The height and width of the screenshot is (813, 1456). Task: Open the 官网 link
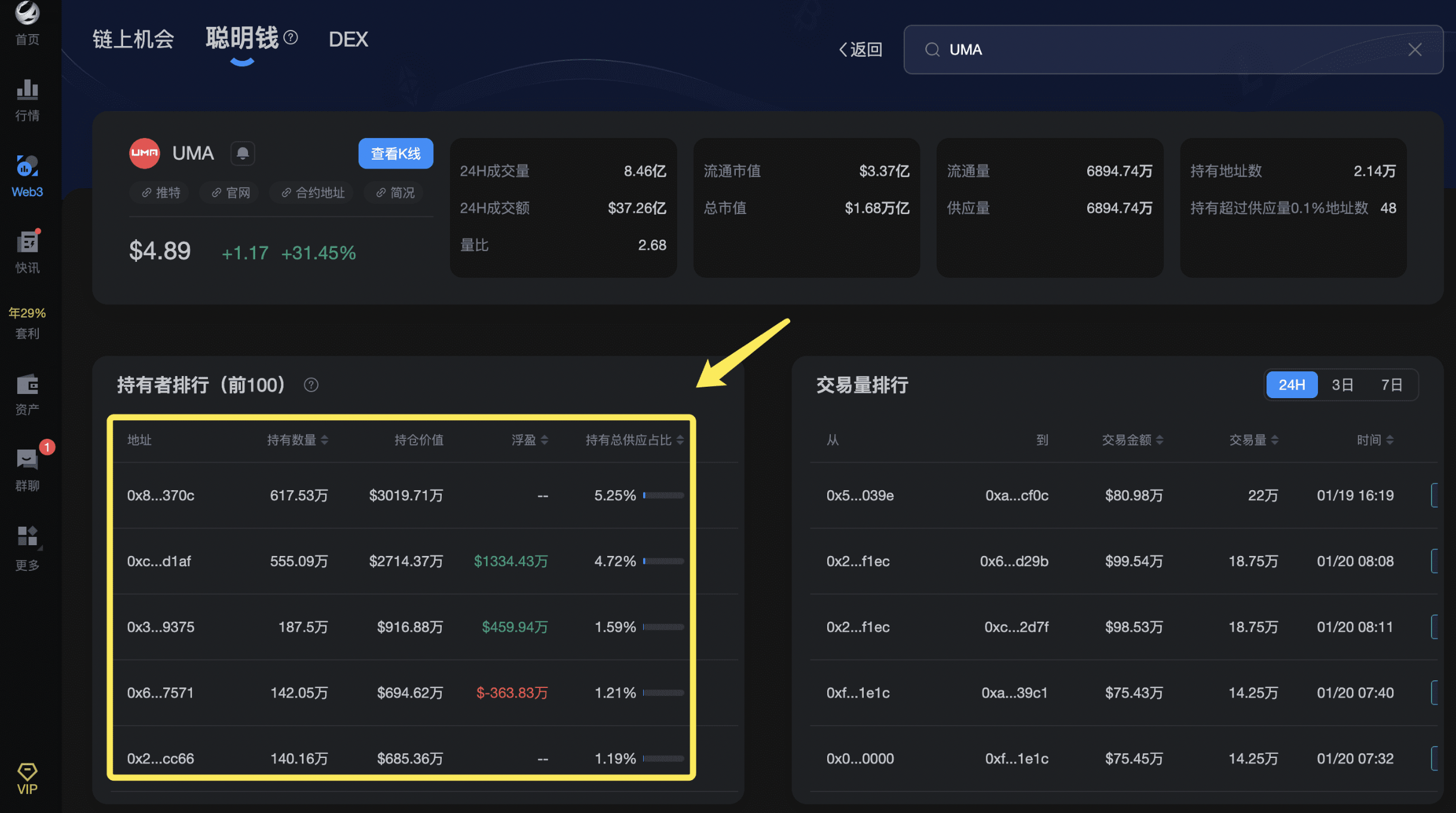[x=231, y=192]
